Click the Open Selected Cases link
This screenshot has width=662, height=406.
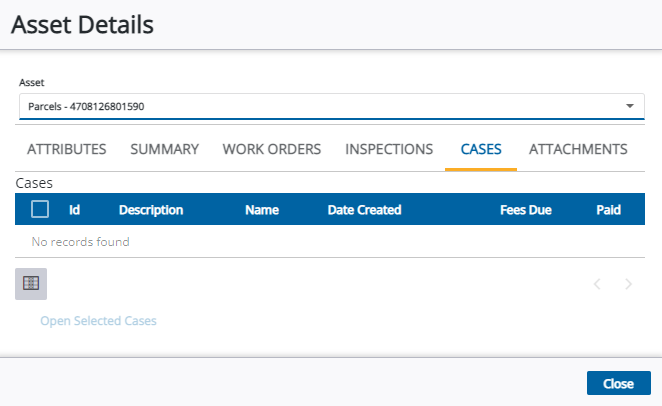pyautogui.click(x=98, y=321)
